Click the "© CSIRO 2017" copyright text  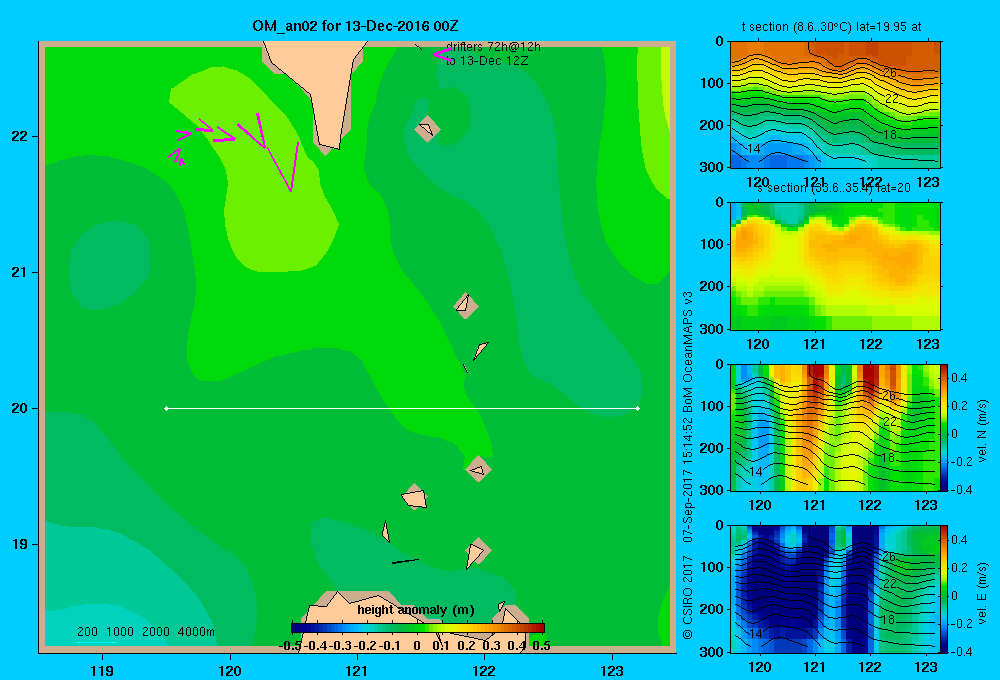(688, 597)
